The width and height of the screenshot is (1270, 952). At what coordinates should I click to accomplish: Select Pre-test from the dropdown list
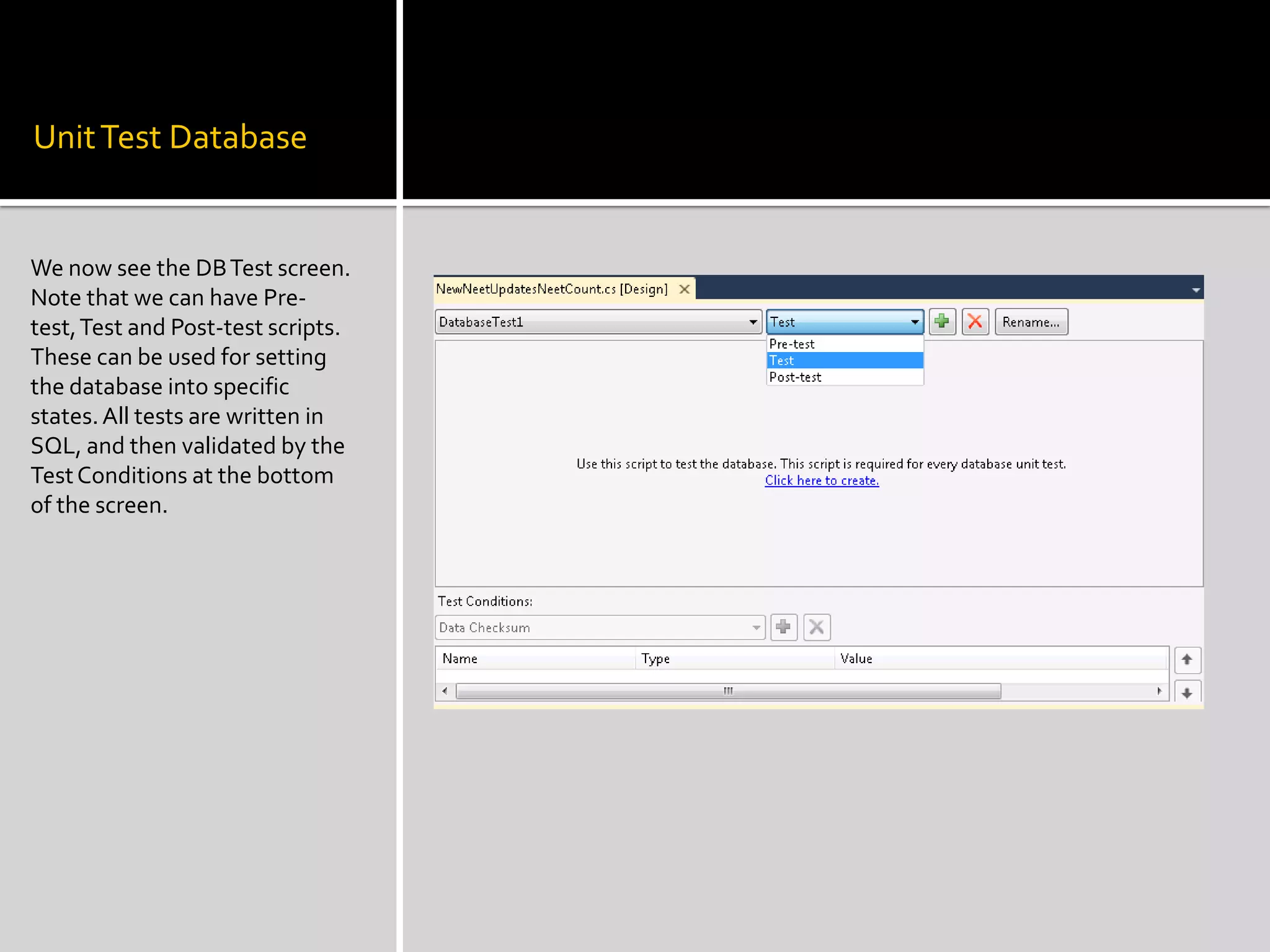point(845,344)
